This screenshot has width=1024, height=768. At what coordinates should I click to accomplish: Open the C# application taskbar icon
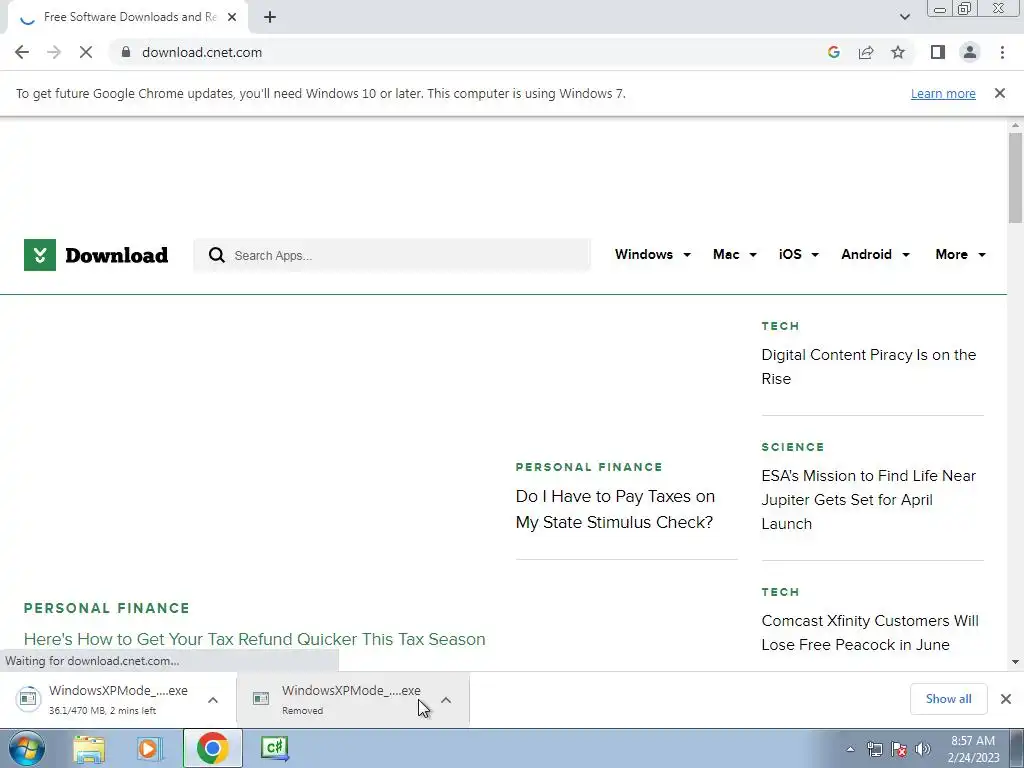pos(275,749)
